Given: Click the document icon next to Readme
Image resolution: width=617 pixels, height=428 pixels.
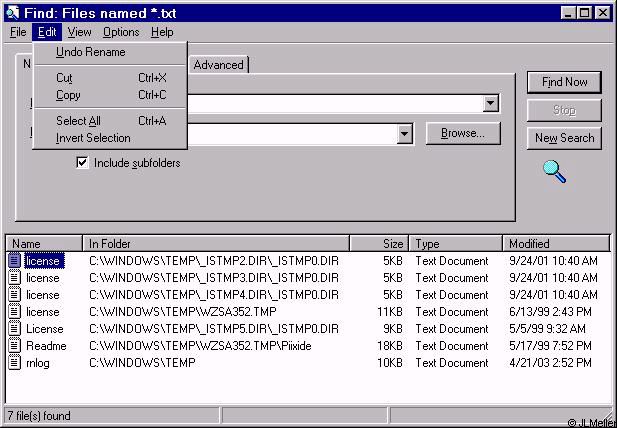Looking at the screenshot, I should [15, 346].
